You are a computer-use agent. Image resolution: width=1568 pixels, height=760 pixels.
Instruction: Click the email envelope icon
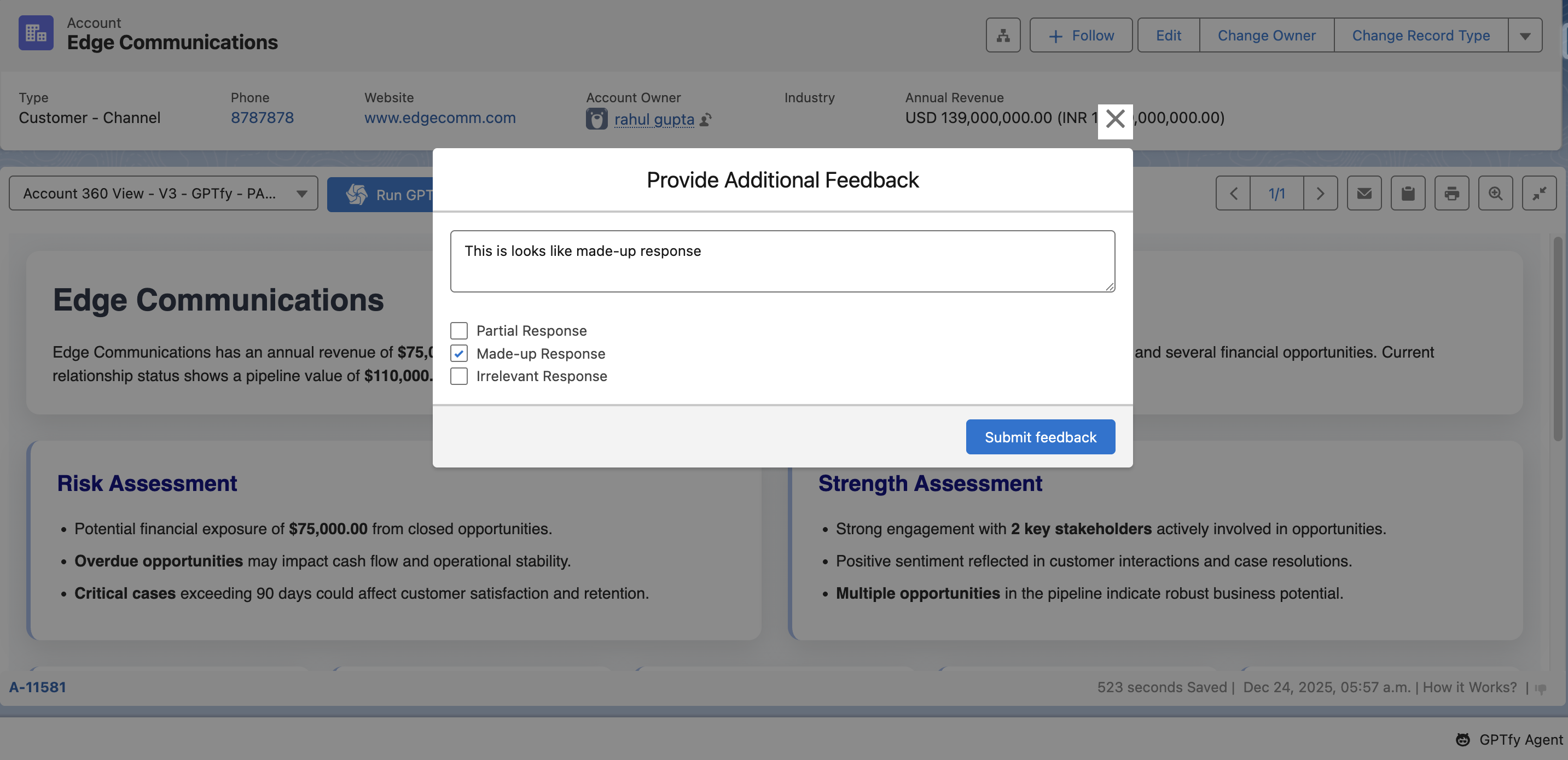pyautogui.click(x=1363, y=194)
